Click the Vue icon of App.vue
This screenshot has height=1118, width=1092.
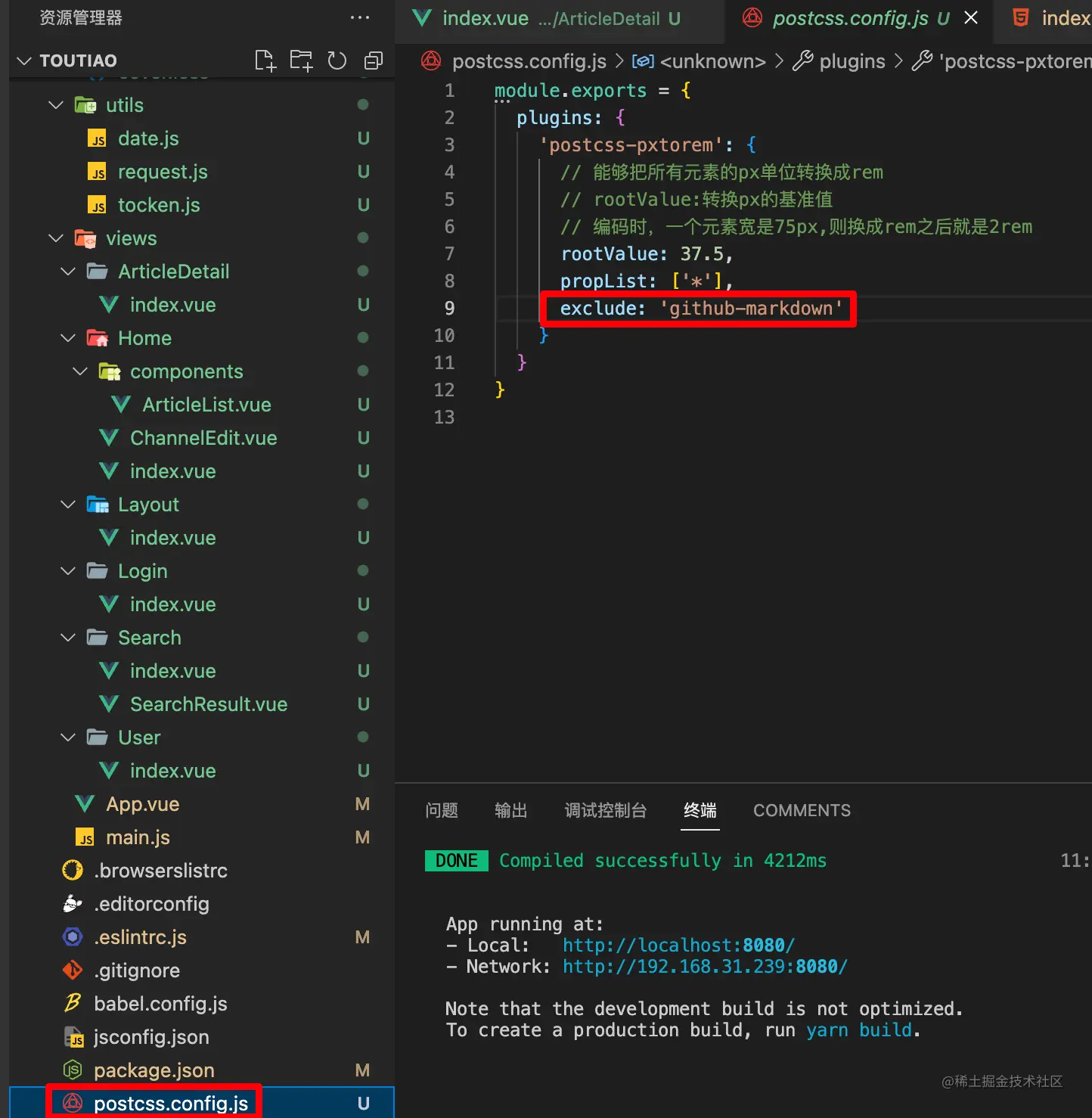point(85,804)
